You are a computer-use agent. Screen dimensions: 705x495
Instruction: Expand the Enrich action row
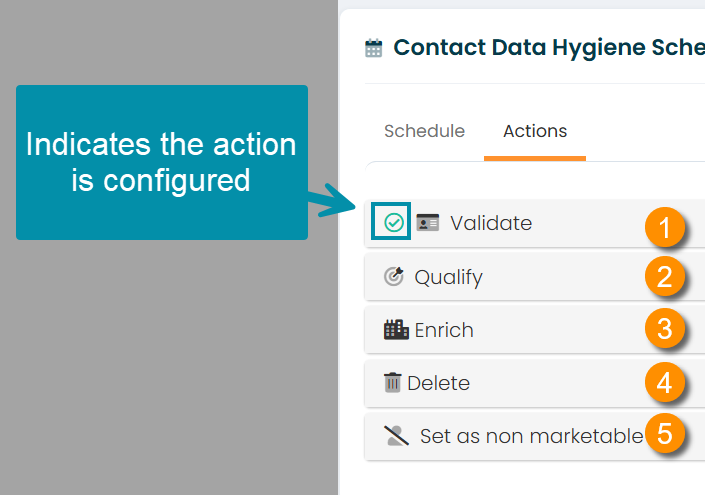pos(535,330)
